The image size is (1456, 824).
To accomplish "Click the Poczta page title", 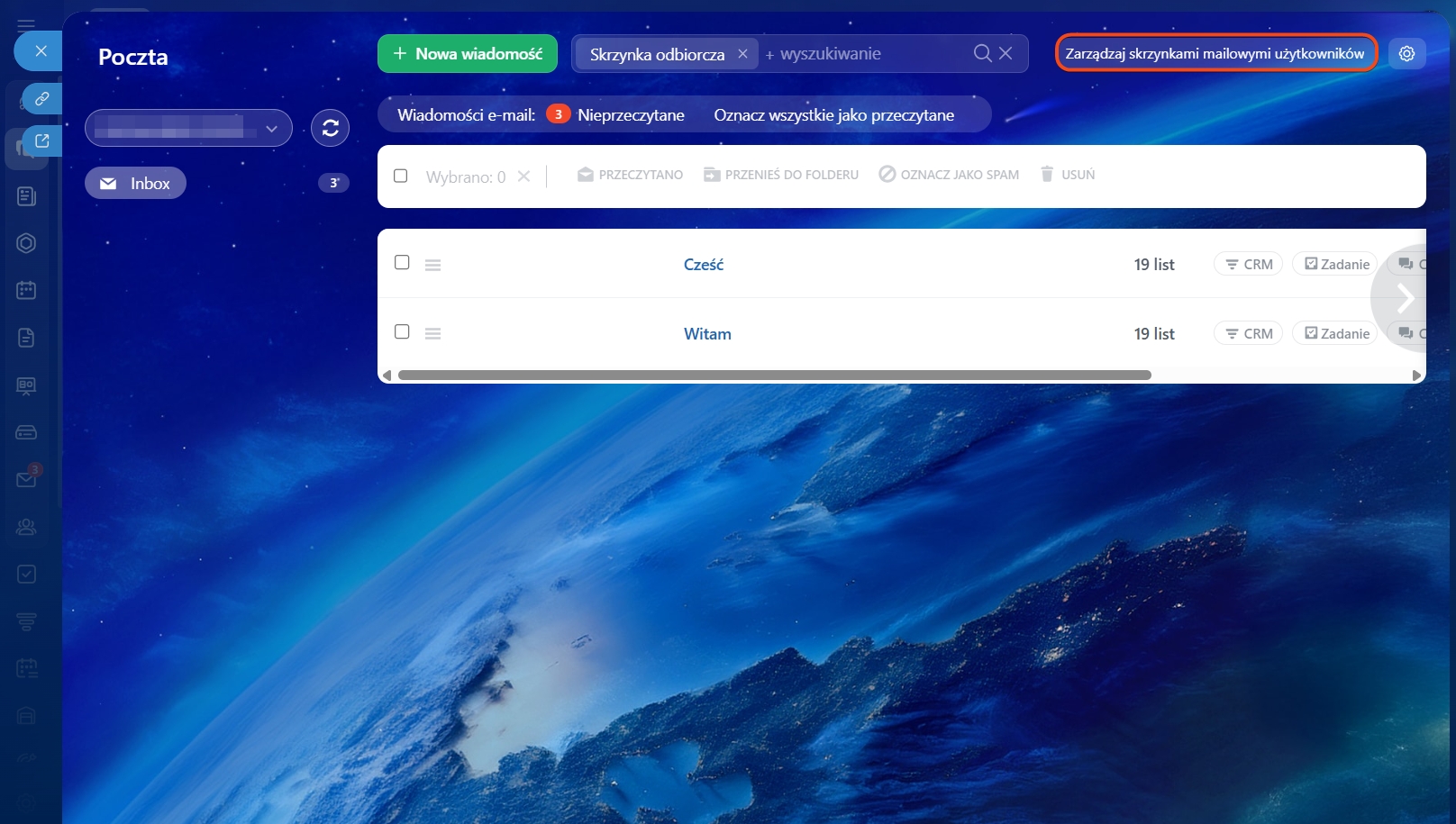I will pyautogui.click(x=133, y=57).
